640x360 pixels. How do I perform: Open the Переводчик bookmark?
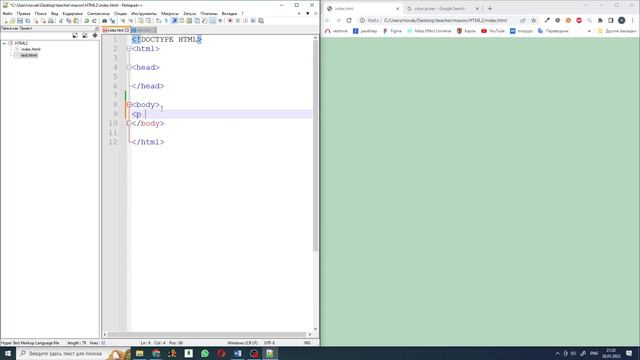553,31
